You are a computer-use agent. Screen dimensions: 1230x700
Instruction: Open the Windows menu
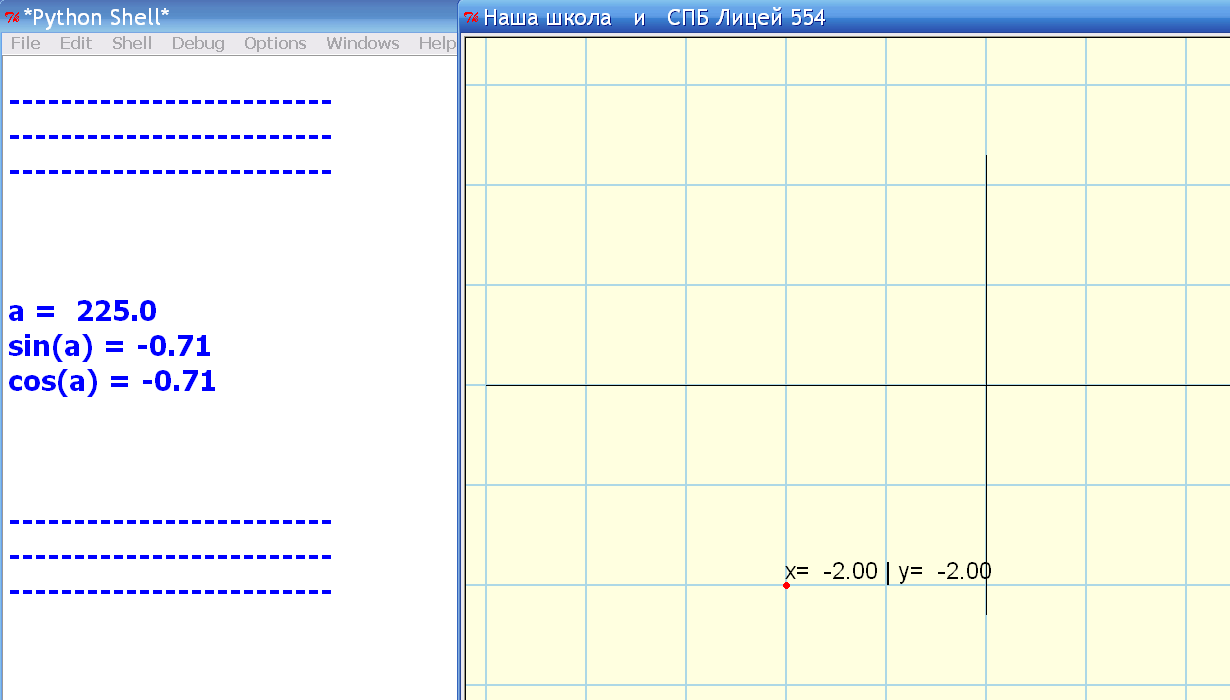click(362, 43)
